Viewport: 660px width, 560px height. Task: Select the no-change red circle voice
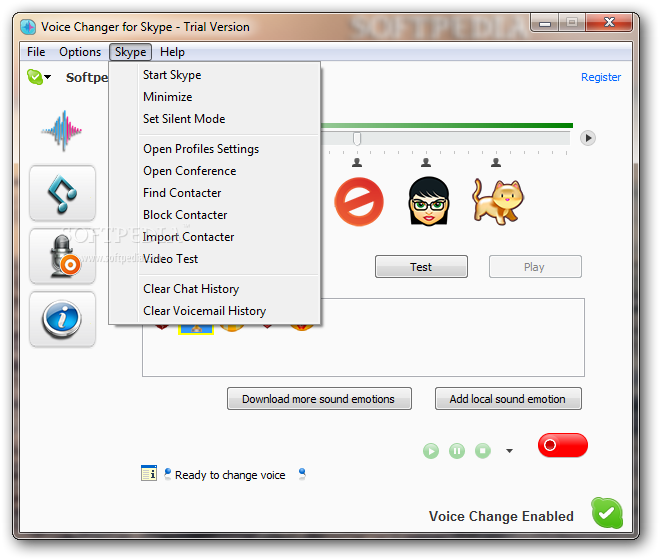359,202
